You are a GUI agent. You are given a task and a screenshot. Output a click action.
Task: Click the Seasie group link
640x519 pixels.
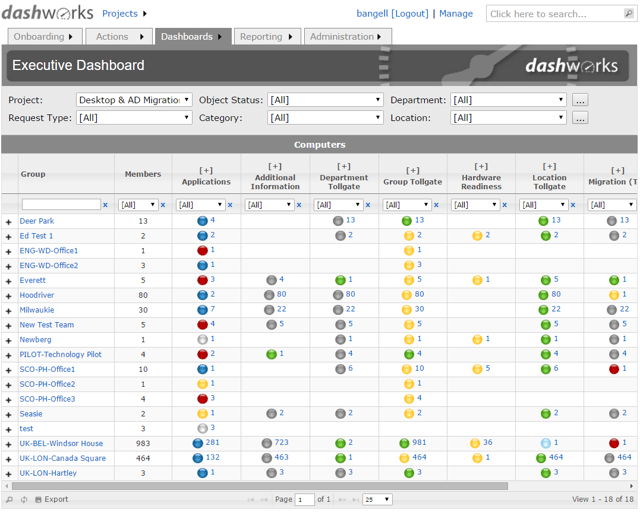pyautogui.click(x=31, y=414)
